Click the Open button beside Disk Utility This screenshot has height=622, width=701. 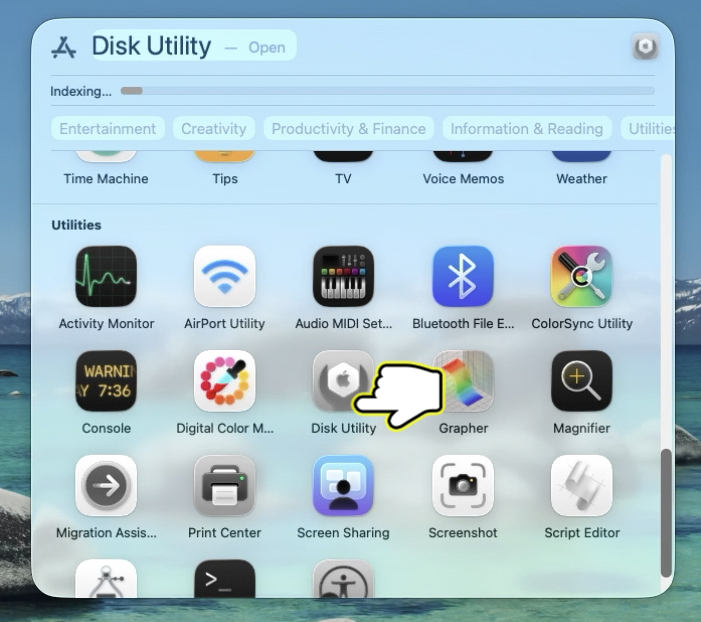click(x=266, y=47)
